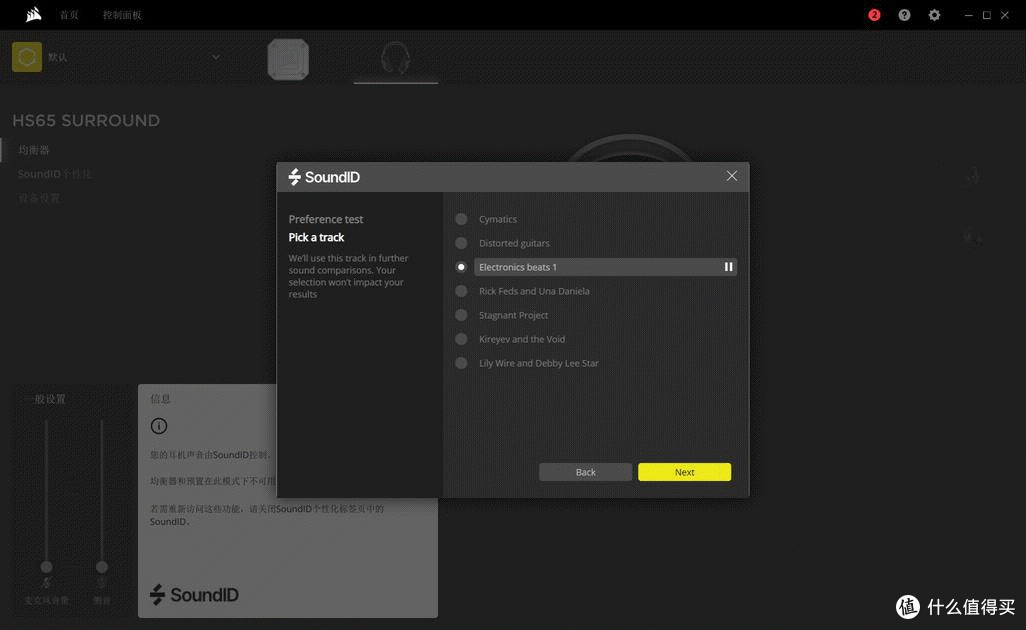Open the 首页 home menu
Image resolution: width=1026 pixels, height=630 pixels.
coord(69,15)
